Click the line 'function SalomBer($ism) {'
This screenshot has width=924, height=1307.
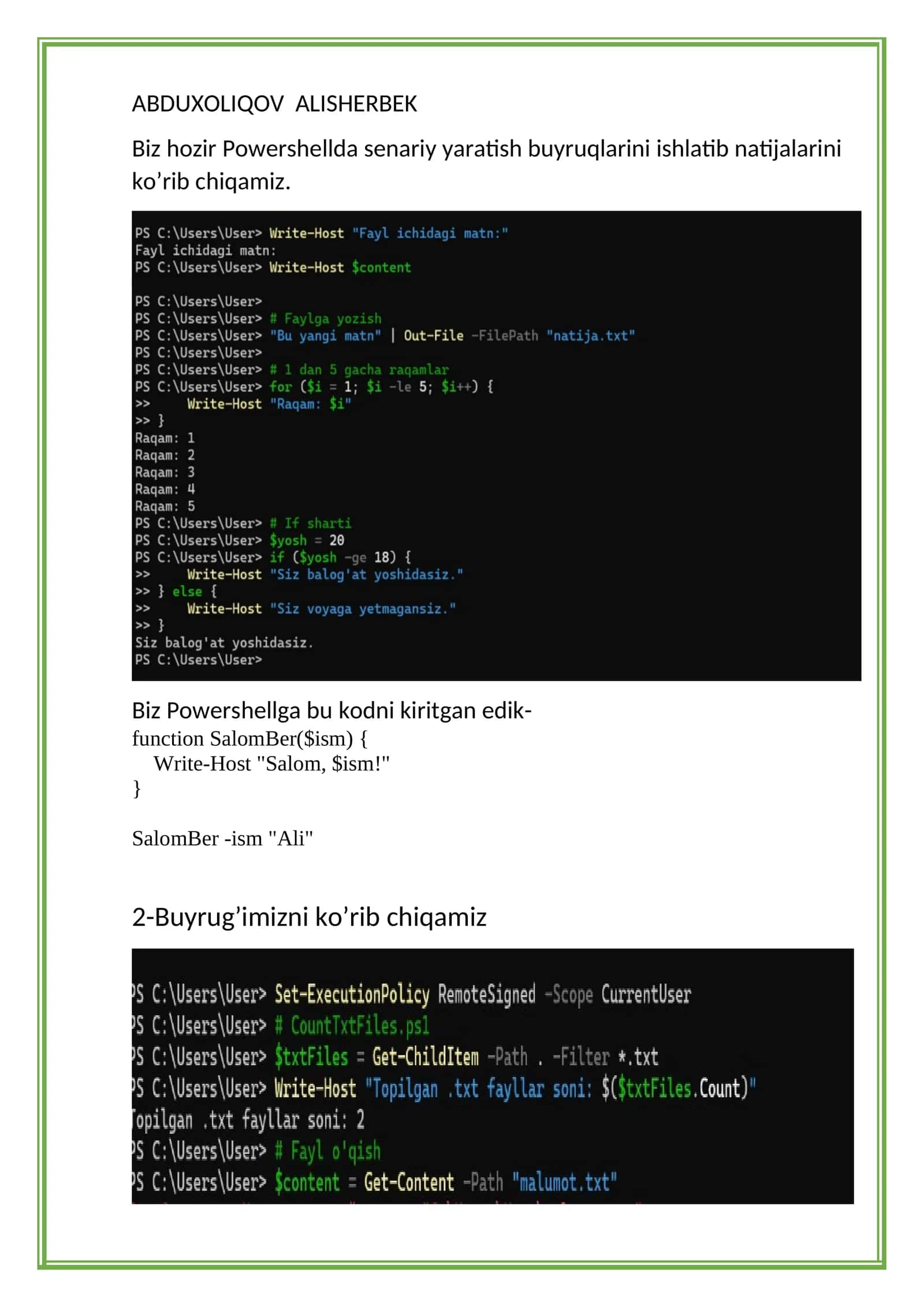tap(249, 739)
